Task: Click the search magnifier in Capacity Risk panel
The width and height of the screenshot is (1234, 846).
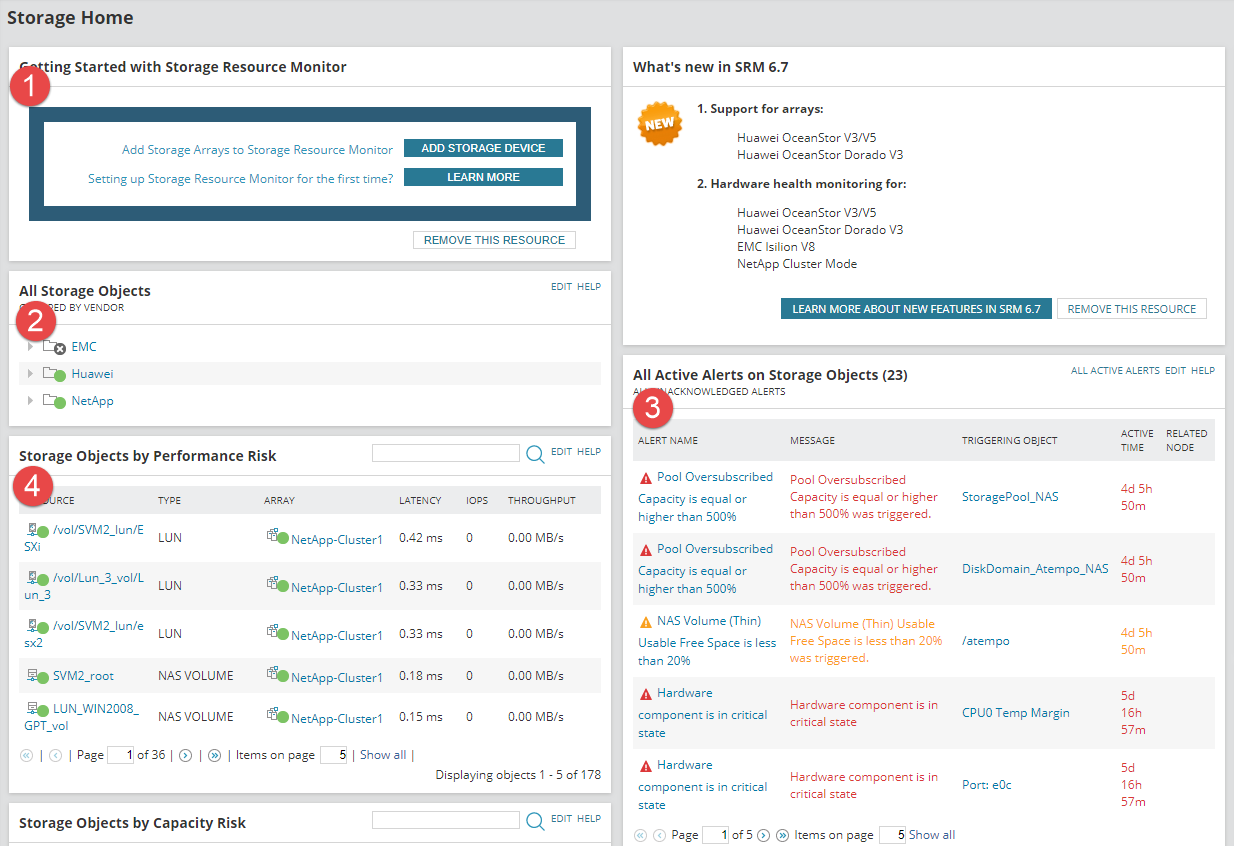Action: click(535, 821)
